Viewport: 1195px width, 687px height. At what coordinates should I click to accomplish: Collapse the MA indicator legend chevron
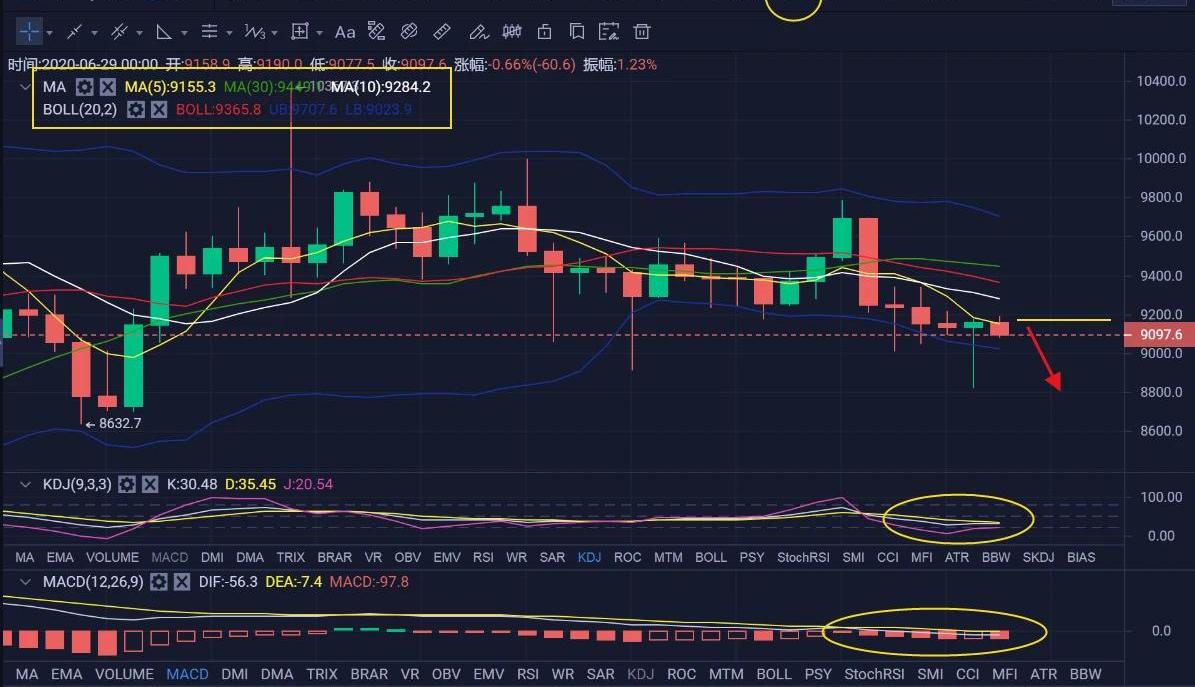click(26, 87)
